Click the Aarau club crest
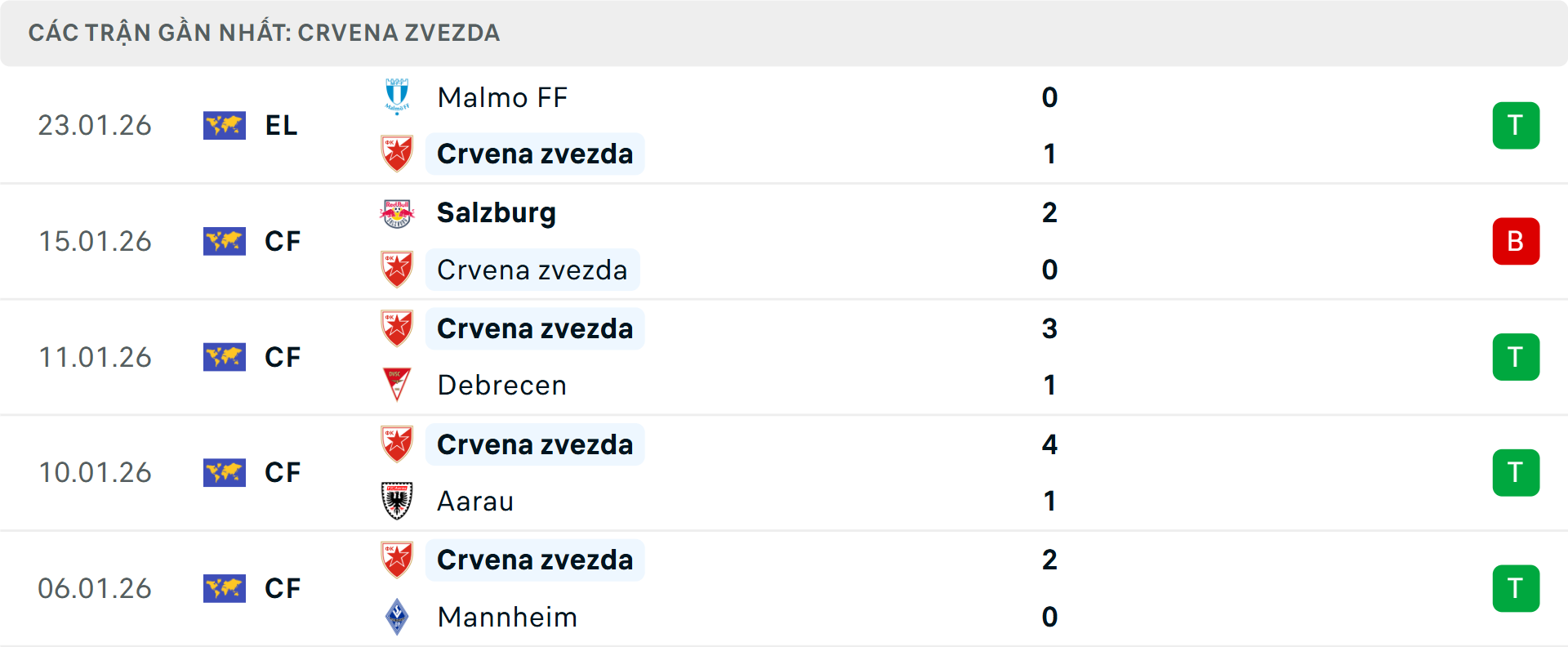This screenshot has height=647, width=1568. coord(398,501)
